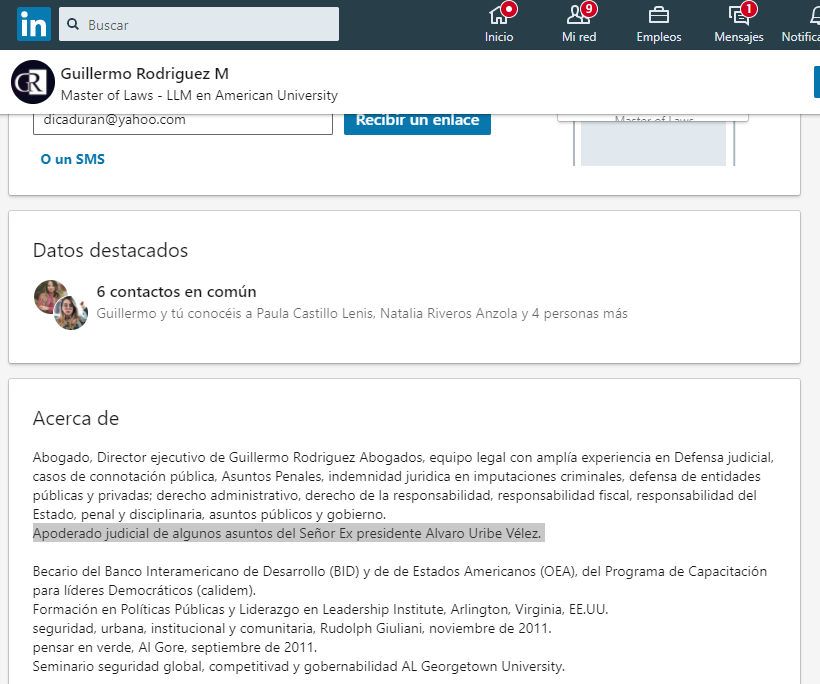Viewport: 820px width, 684px height.
Task: Click the Acerca de heading
Action: (76, 418)
